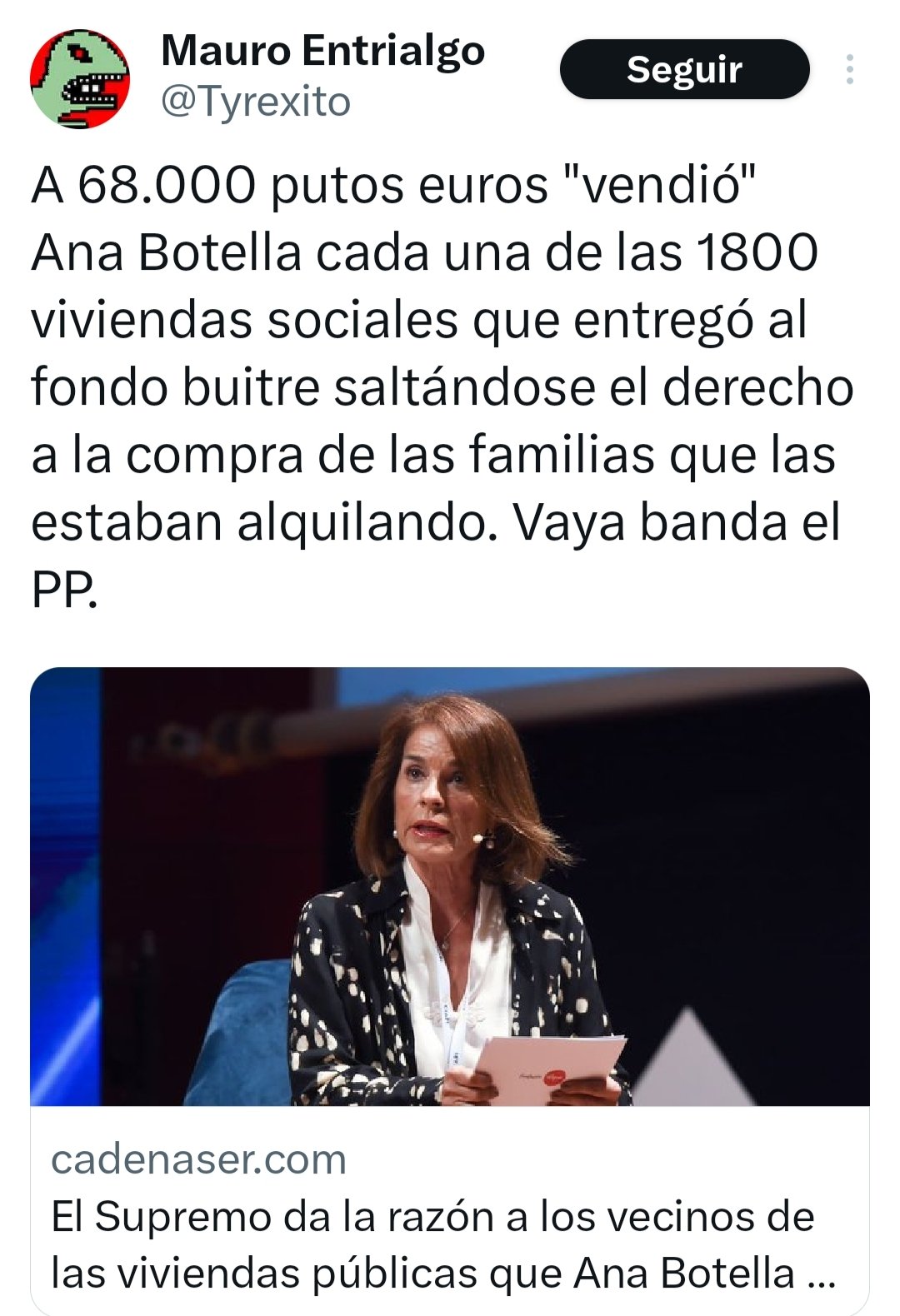Tap the blue armchair in the preview photo

coord(242,1033)
